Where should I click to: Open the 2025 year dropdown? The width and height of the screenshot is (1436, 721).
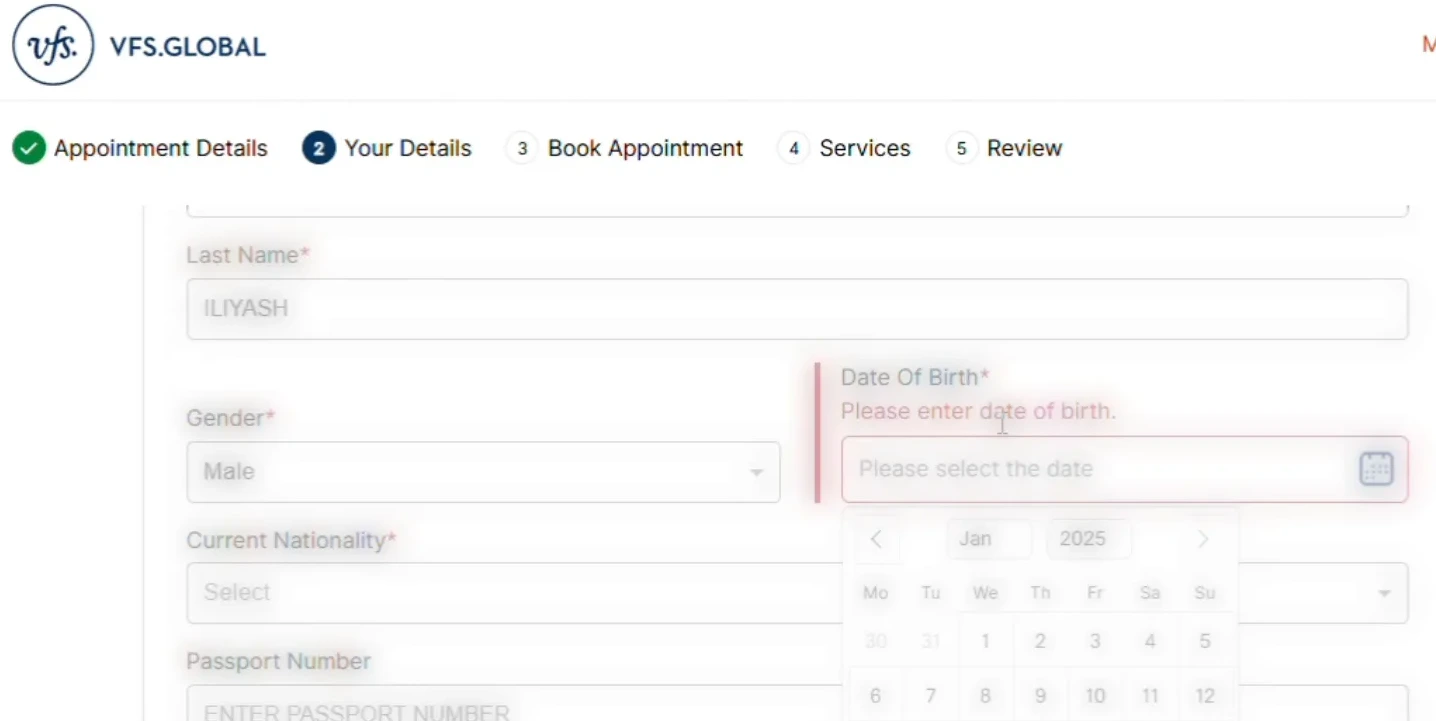1089,539
